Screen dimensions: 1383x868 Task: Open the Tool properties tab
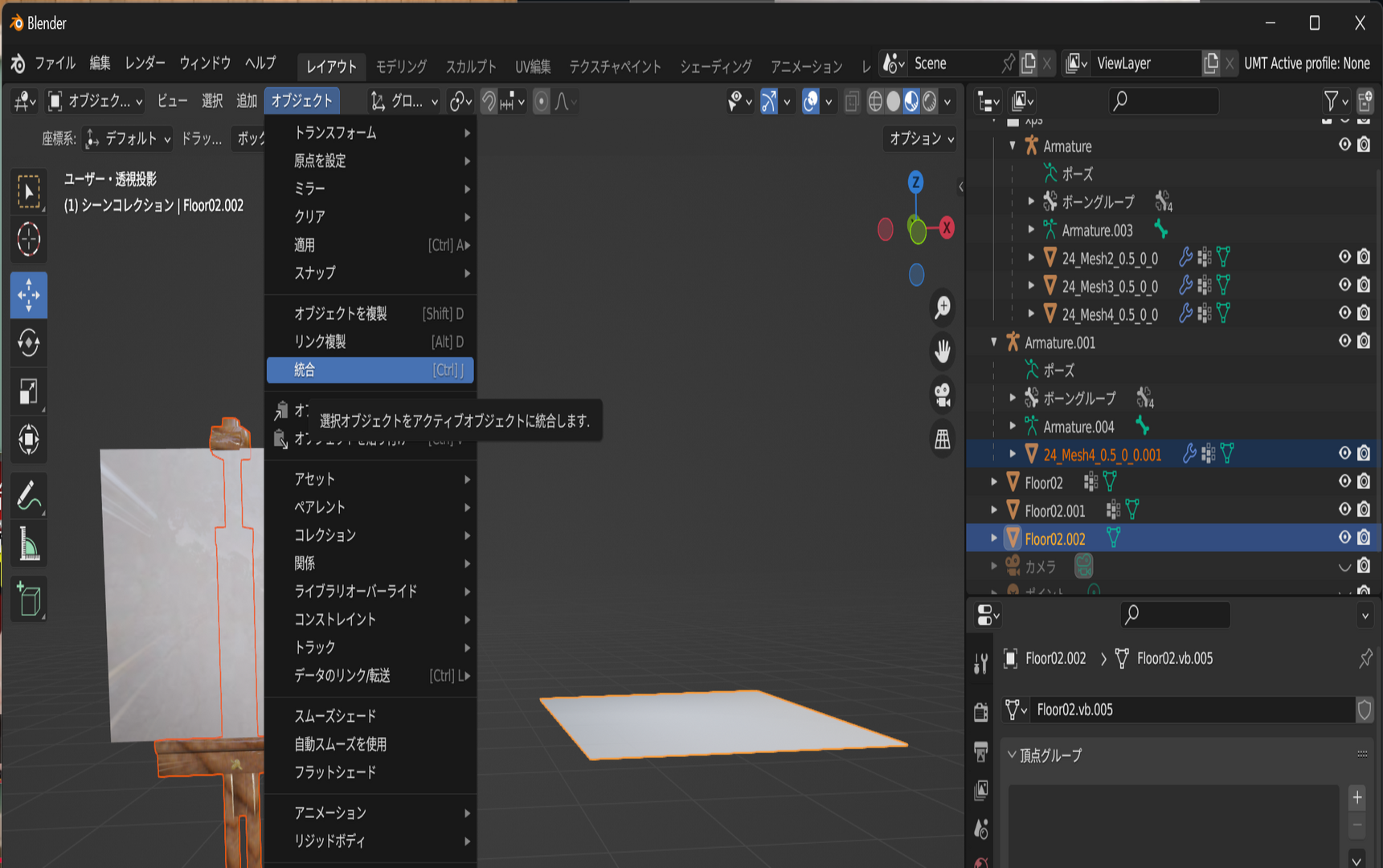click(981, 664)
